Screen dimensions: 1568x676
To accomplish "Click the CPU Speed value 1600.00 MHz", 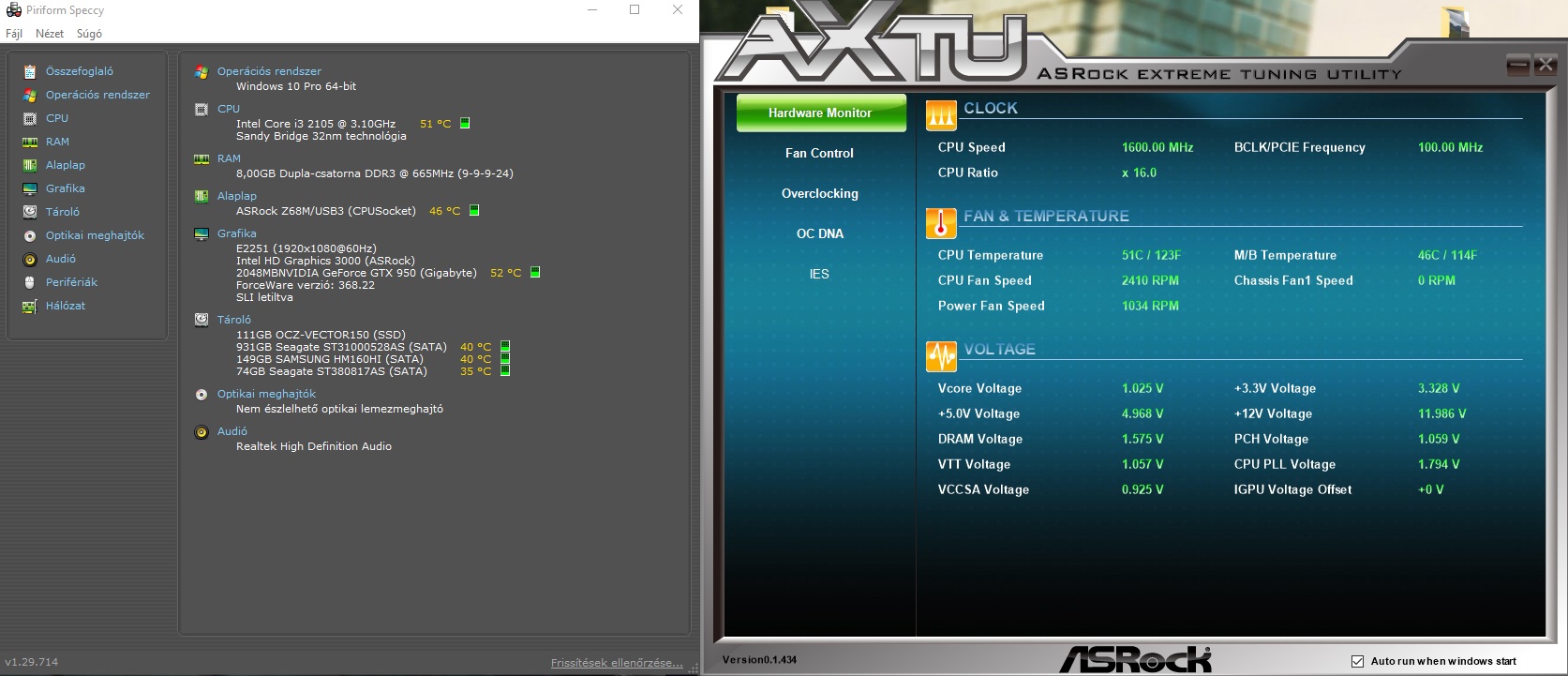I will 1157,147.
